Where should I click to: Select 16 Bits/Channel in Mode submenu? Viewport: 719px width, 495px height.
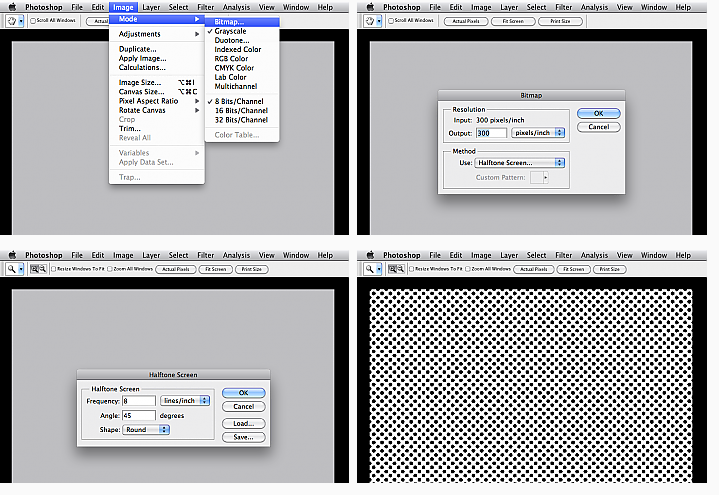242,111
